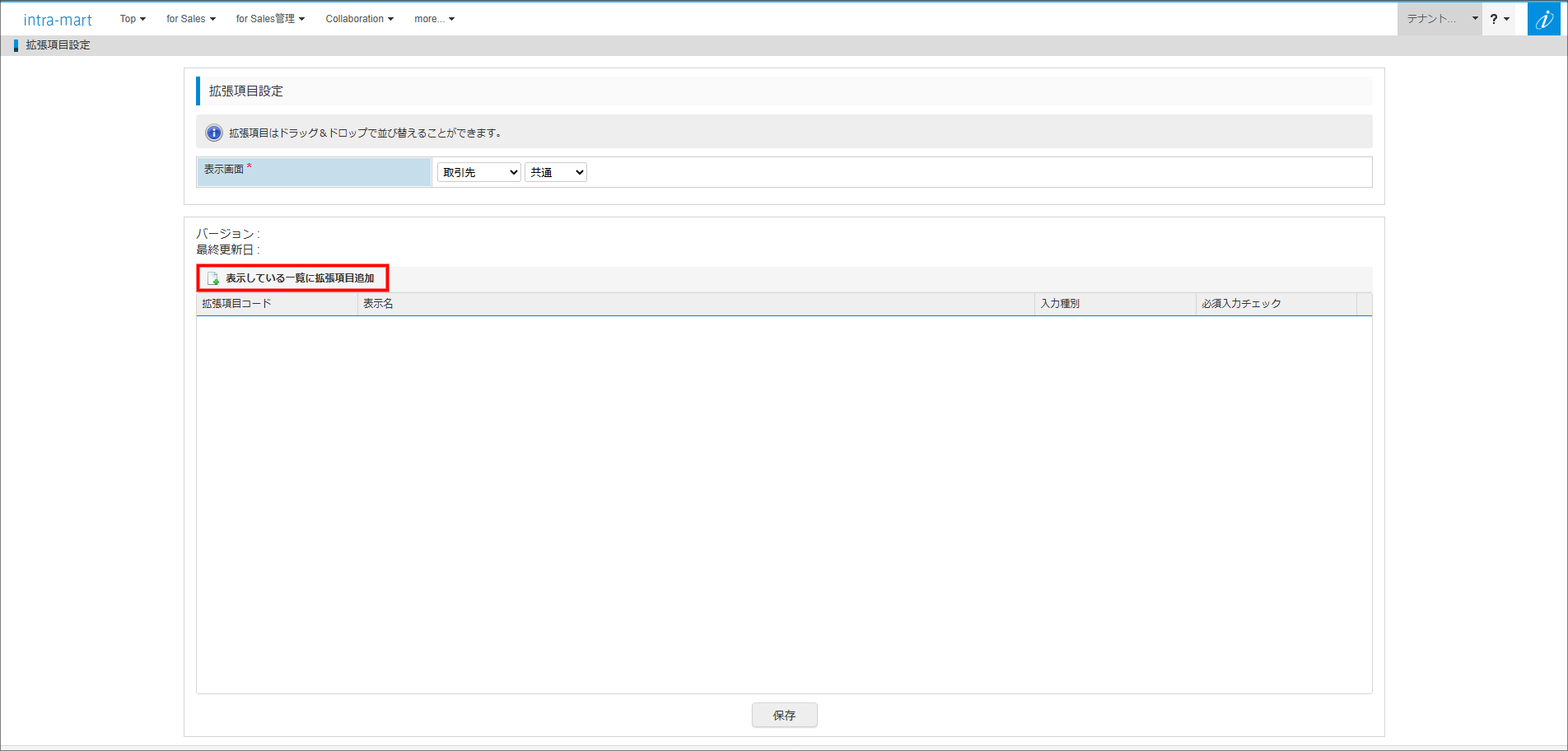Click the add-document icon beside 拡張項目追加

pyautogui.click(x=213, y=278)
